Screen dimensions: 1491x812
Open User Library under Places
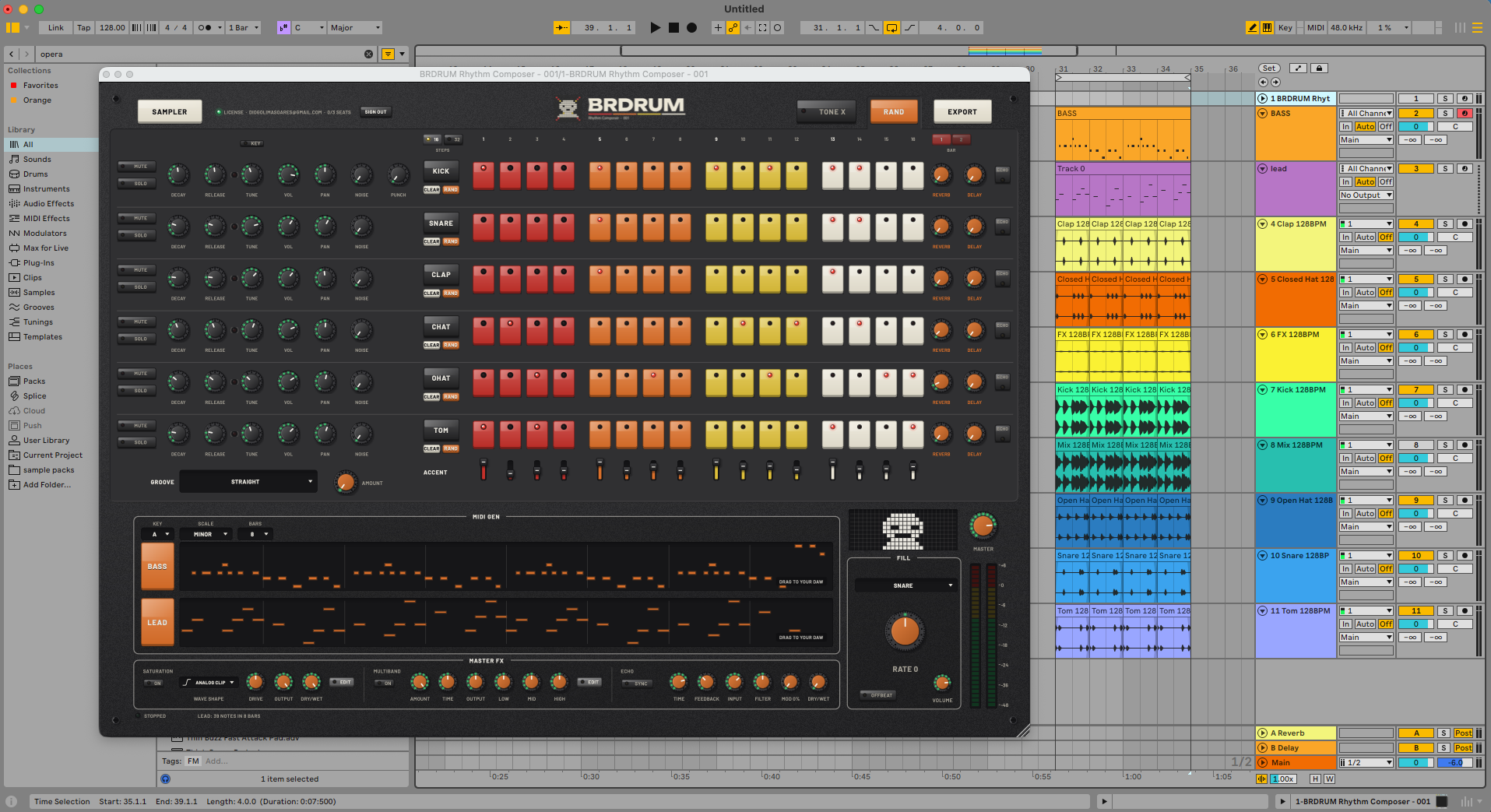coord(46,440)
